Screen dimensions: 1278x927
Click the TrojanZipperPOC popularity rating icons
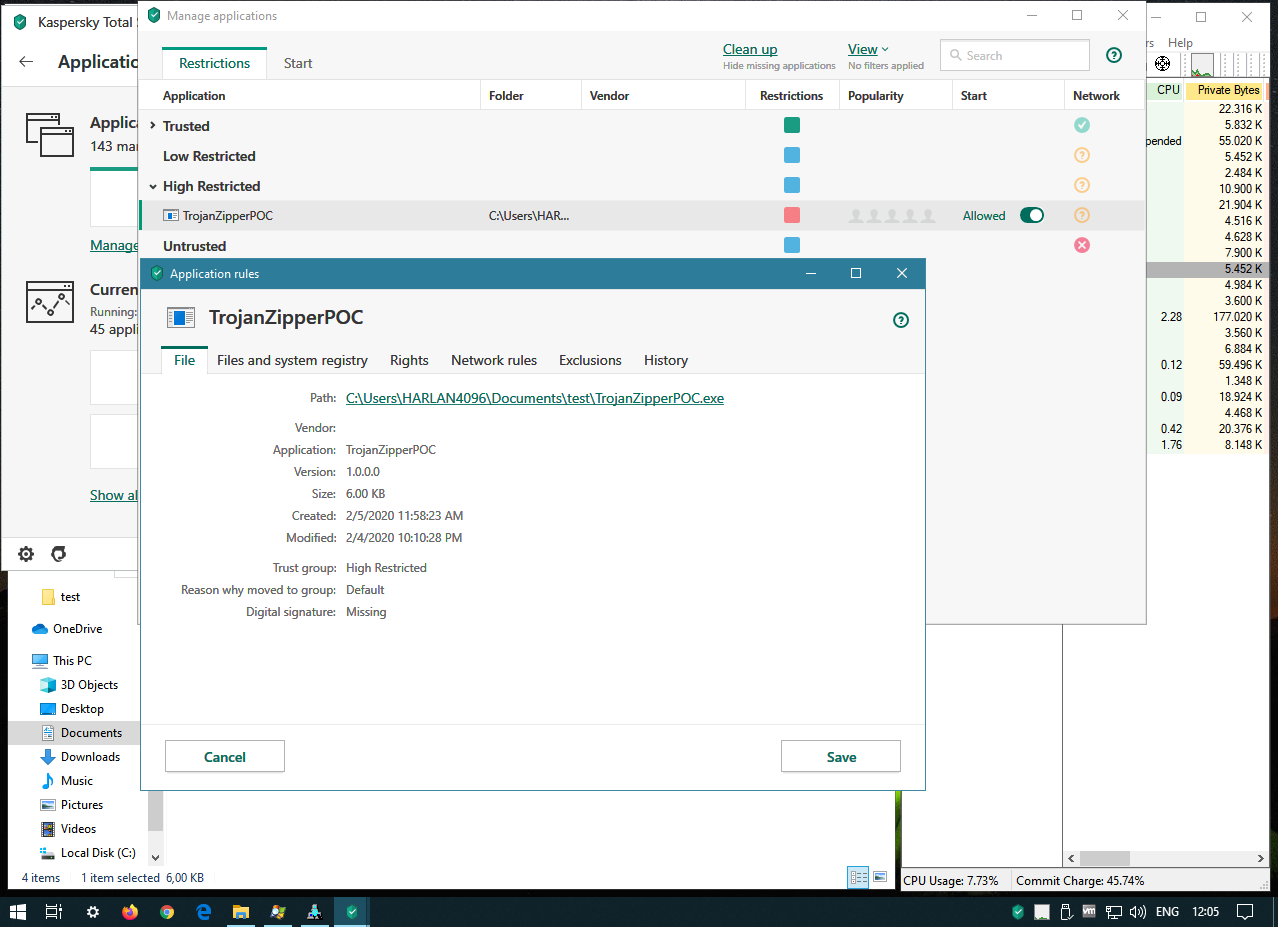[x=891, y=216]
